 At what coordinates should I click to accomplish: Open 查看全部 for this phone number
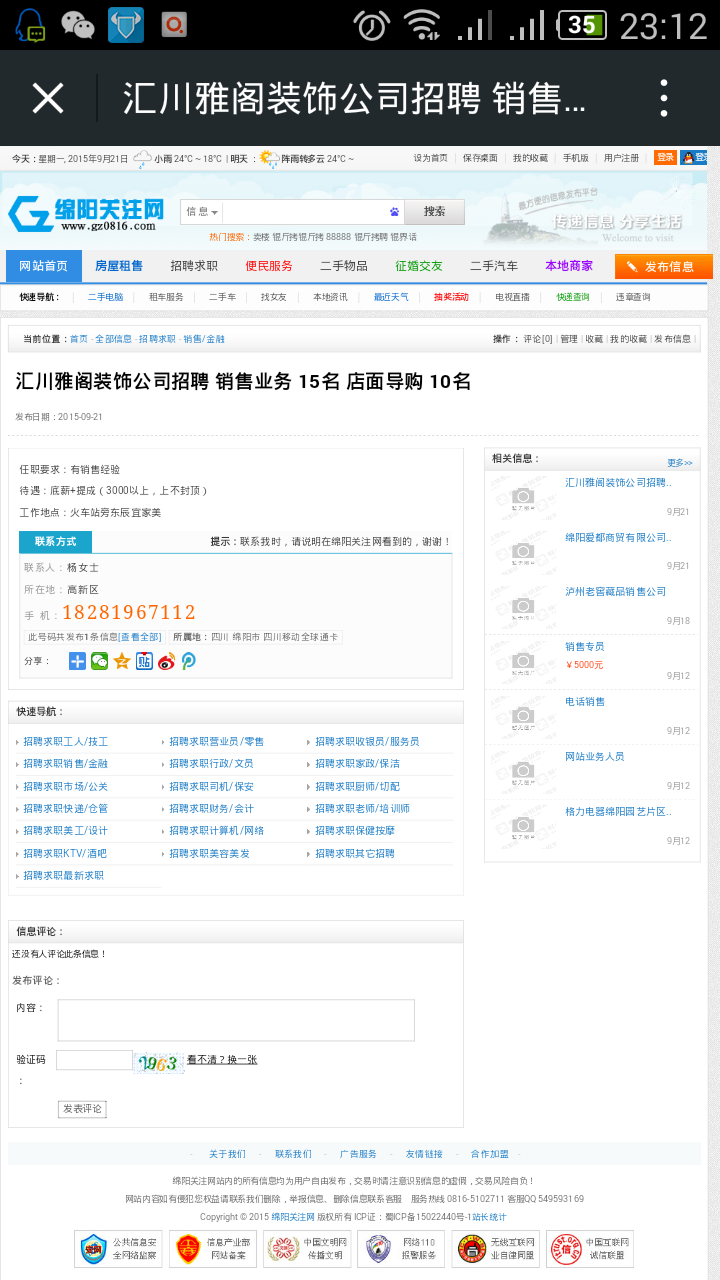pos(140,637)
